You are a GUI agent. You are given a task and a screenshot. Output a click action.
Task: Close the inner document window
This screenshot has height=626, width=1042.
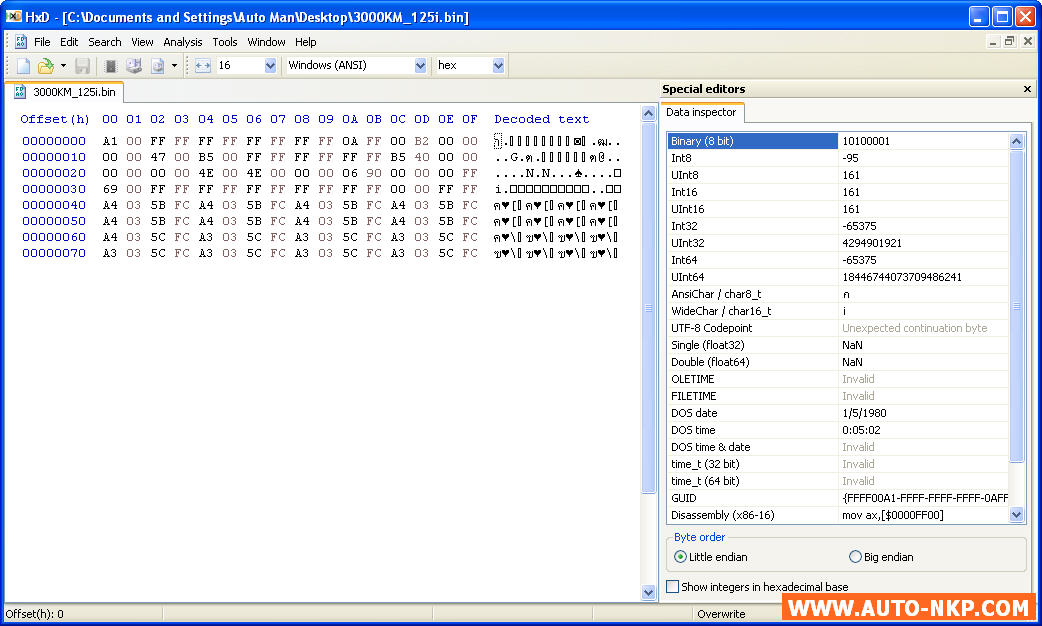pyautogui.click(x=1027, y=41)
